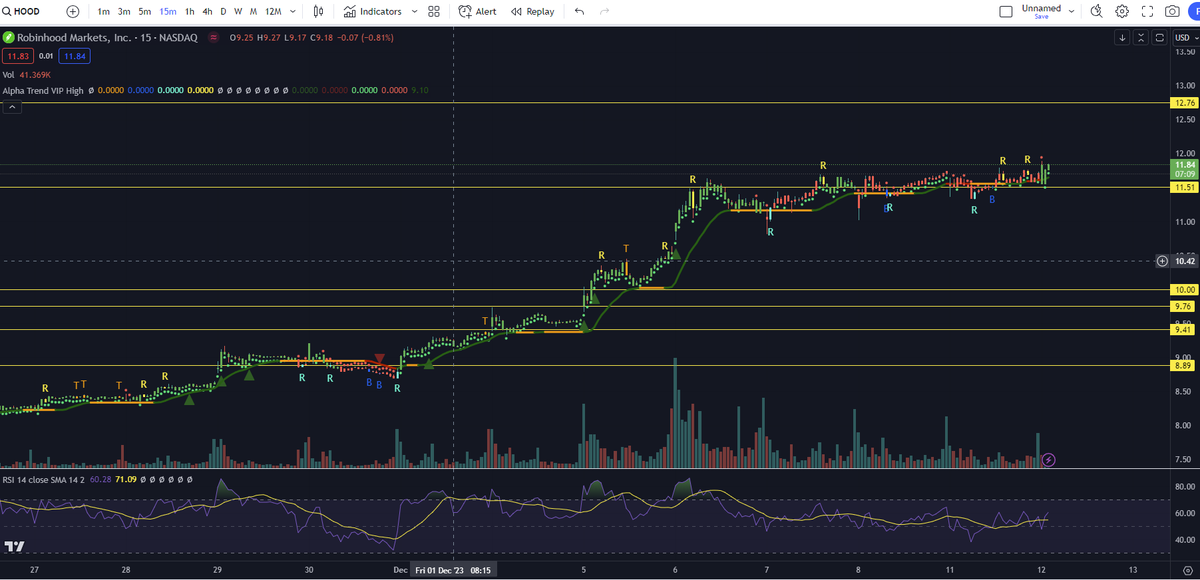Take a chart snapshot with camera icon
This screenshot has width=1200, height=580.
1172,11
